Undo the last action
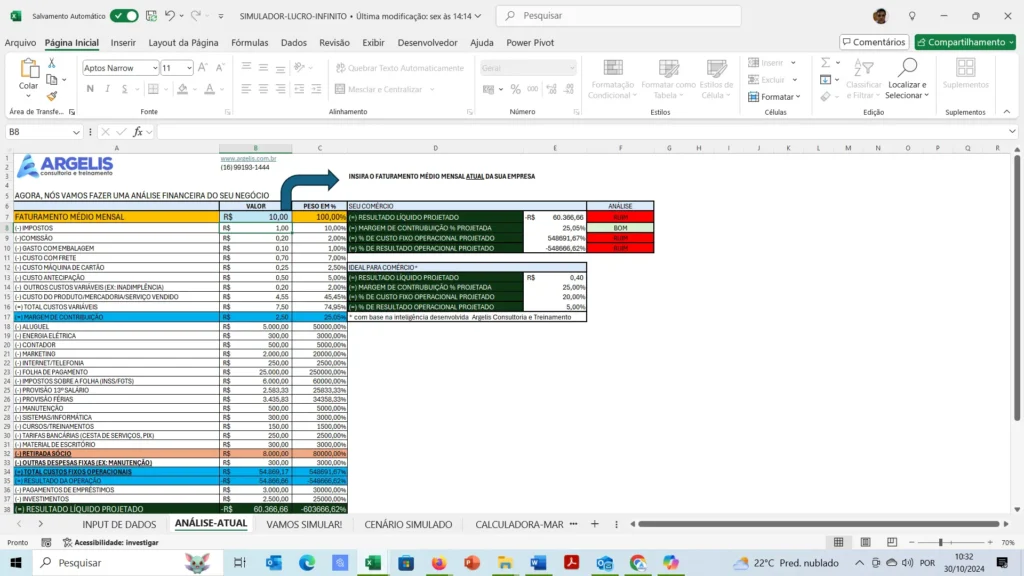This screenshot has height=576, width=1024. coord(170,16)
